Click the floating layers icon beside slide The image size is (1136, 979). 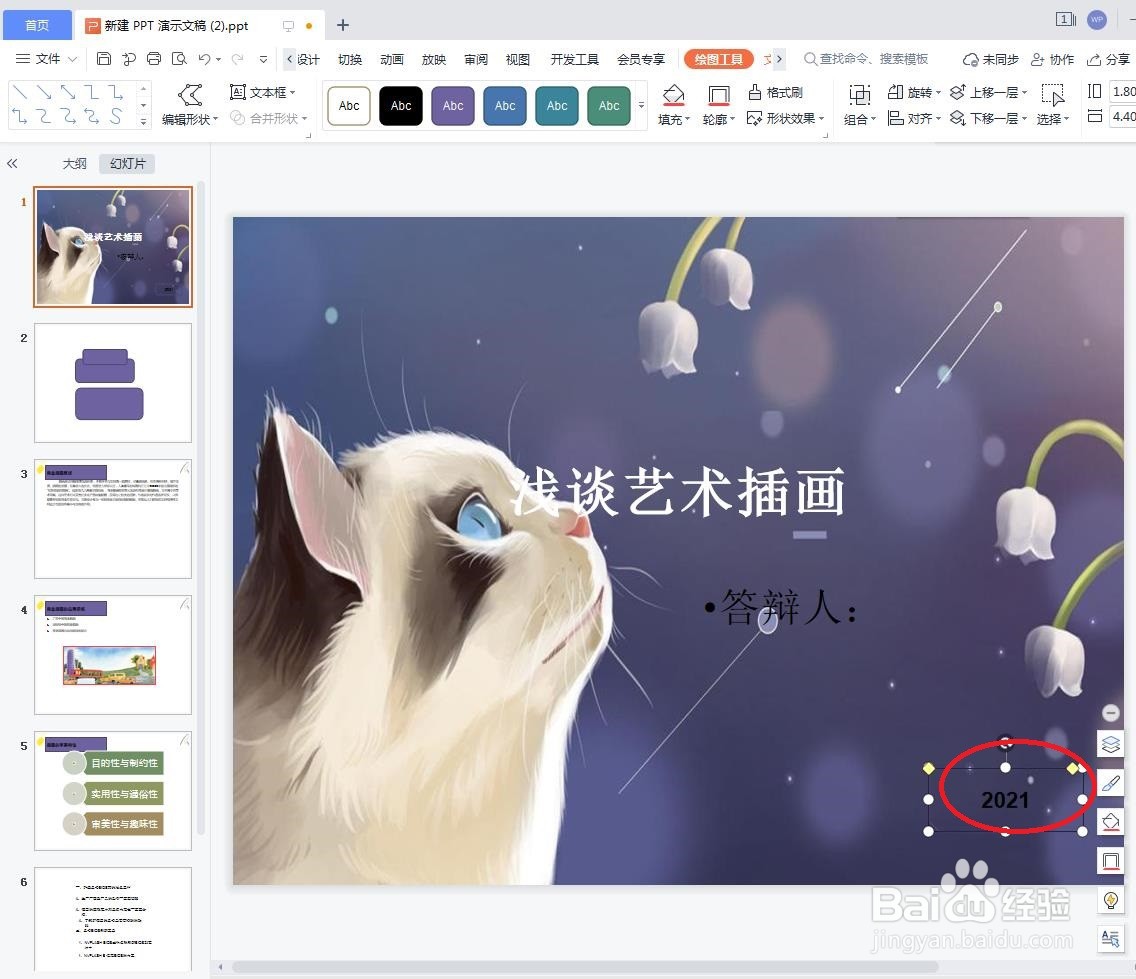click(x=1111, y=743)
